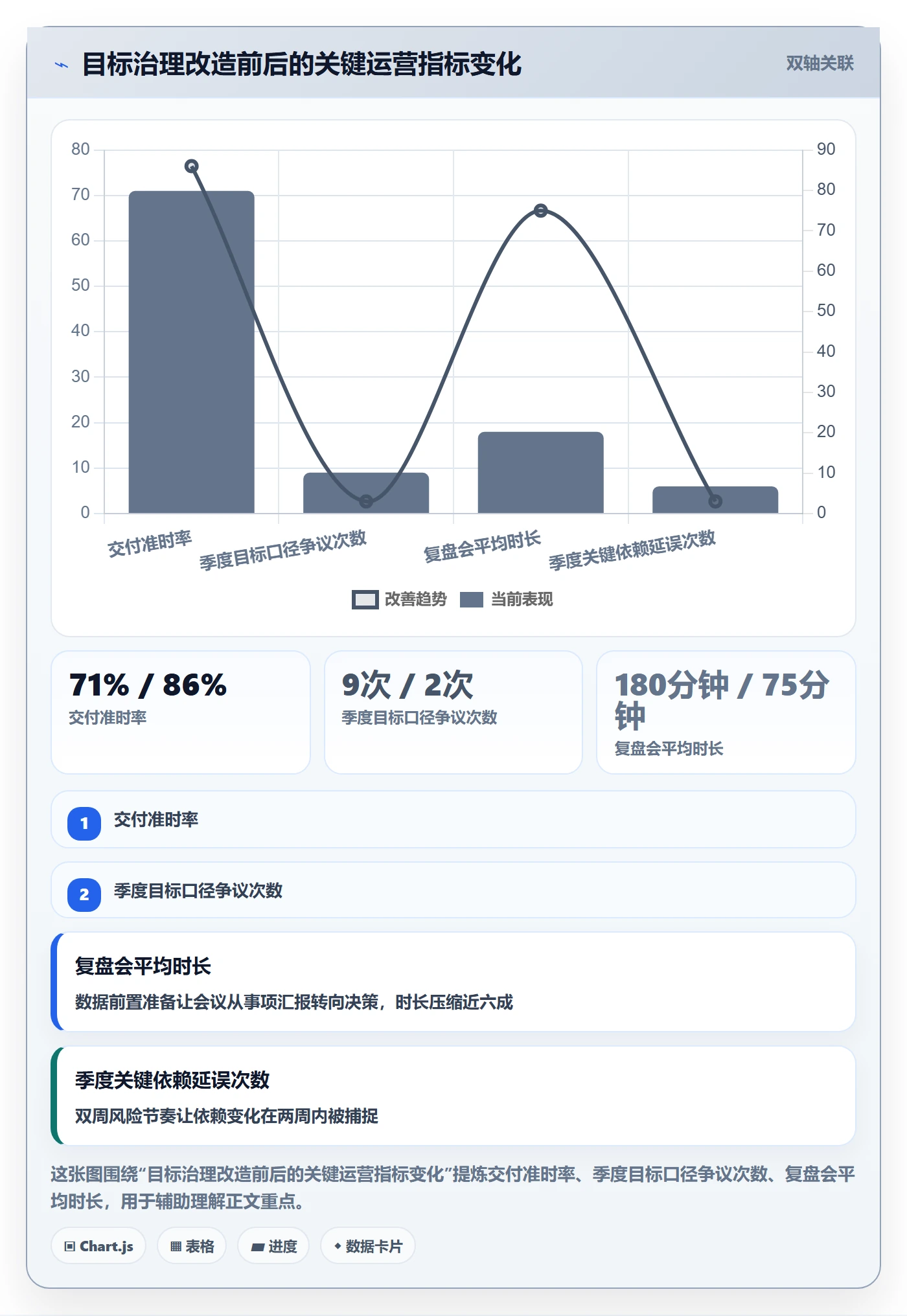Click the 数据卡片 tag
Image resolution: width=907 pixels, height=1316 pixels.
(367, 1245)
